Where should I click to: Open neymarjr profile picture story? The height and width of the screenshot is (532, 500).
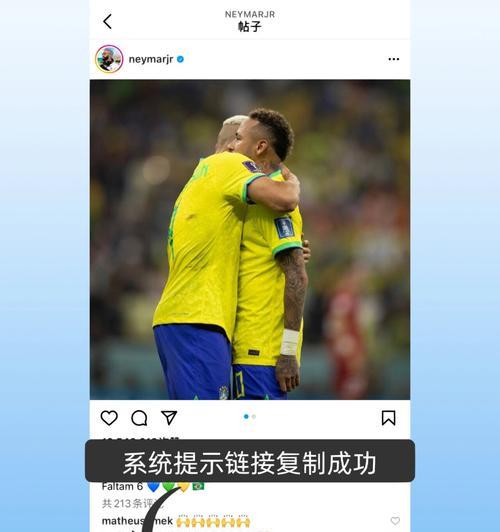click(x=109, y=59)
